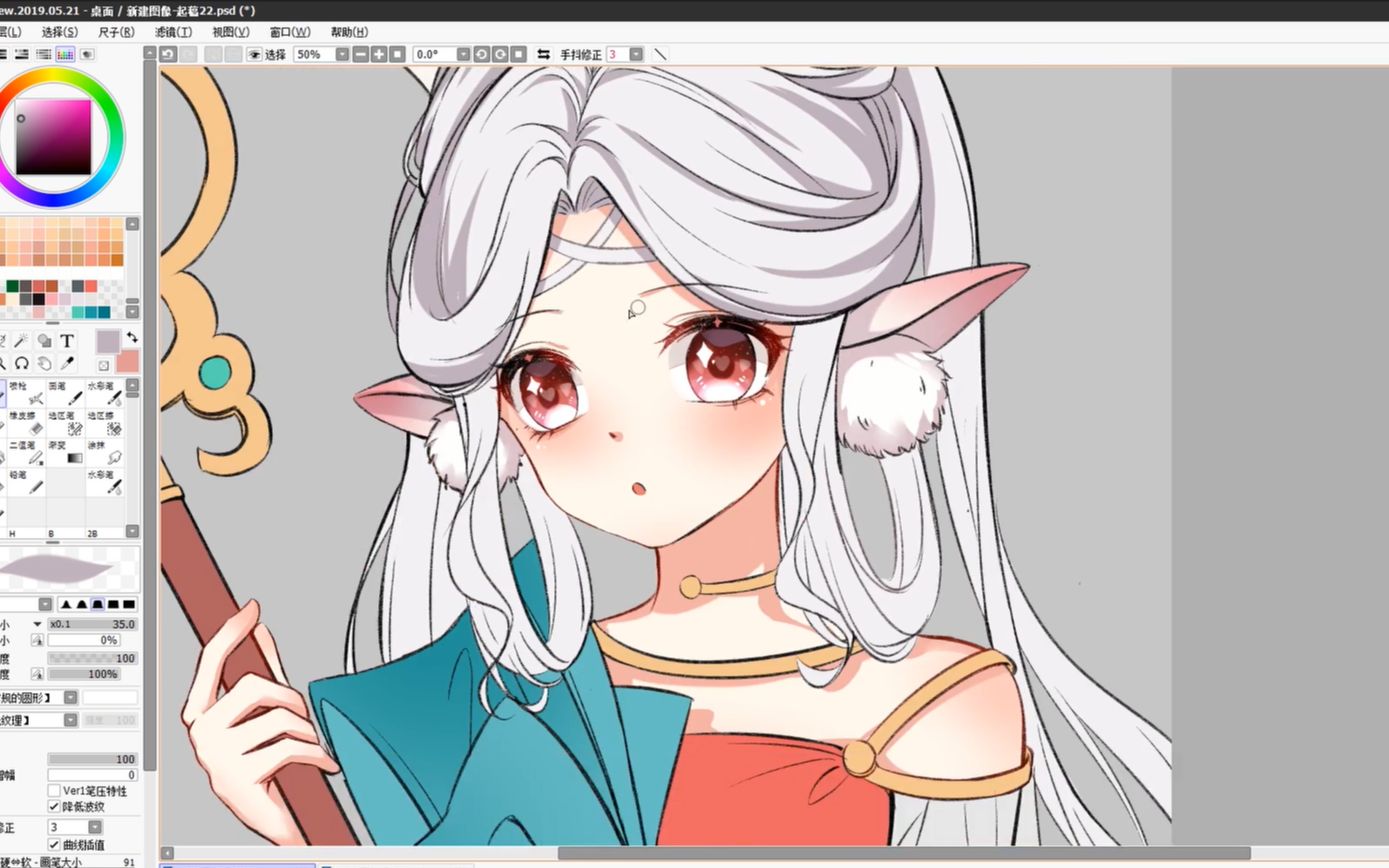Choose the 水彩笔 tool beside 铅笔
Screen dimensions: 1389x868
[105, 482]
